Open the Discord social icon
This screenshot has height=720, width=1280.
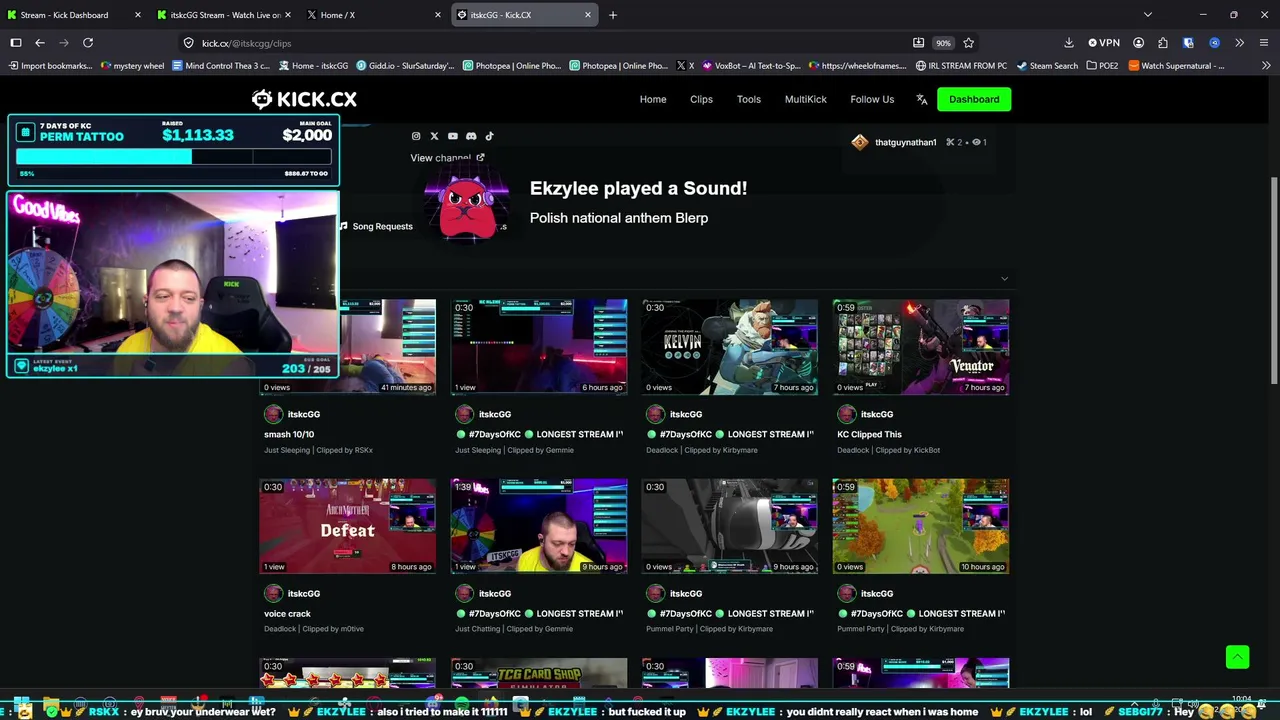471,136
